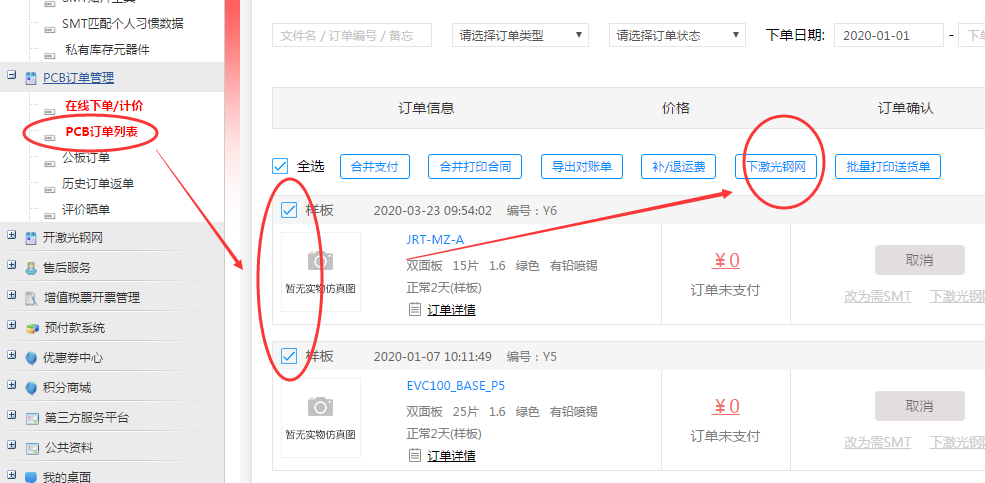
Task: Collapse the PCB订单管理 tree node
Action: tap(11, 77)
